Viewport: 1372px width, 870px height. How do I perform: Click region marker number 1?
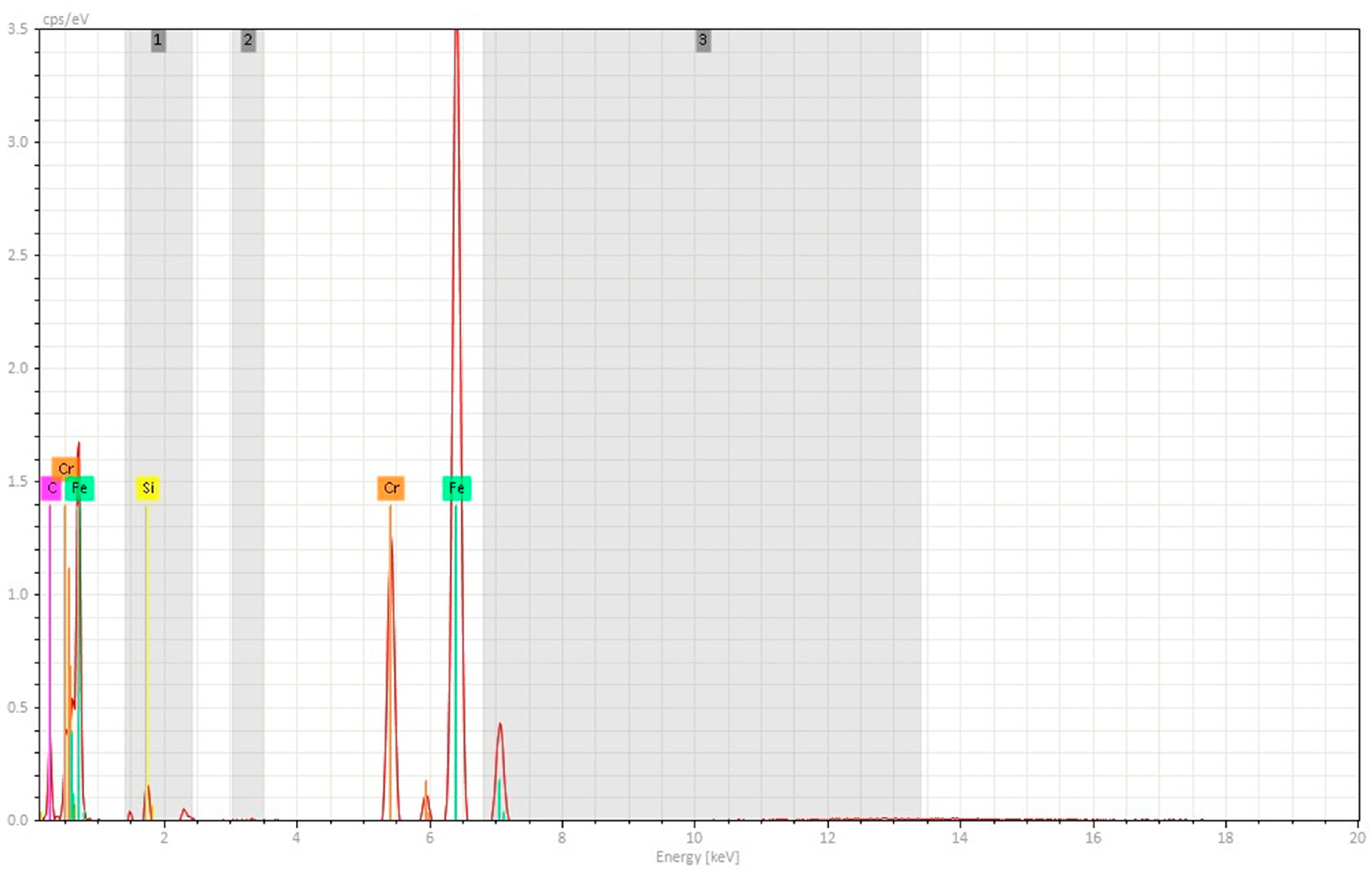158,41
